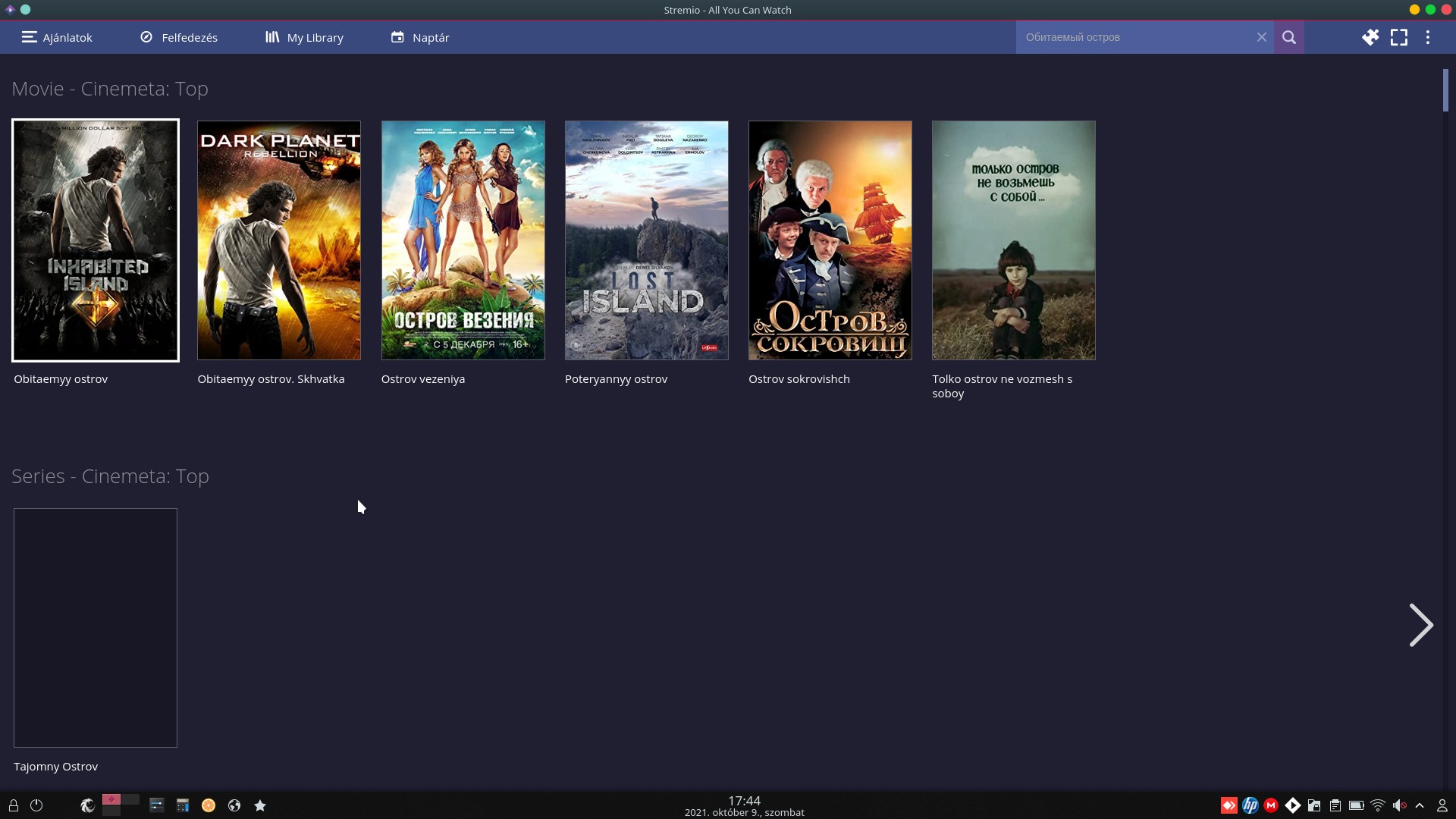Toggle fullscreen mode icon
The height and width of the screenshot is (819, 1456).
click(x=1399, y=37)
